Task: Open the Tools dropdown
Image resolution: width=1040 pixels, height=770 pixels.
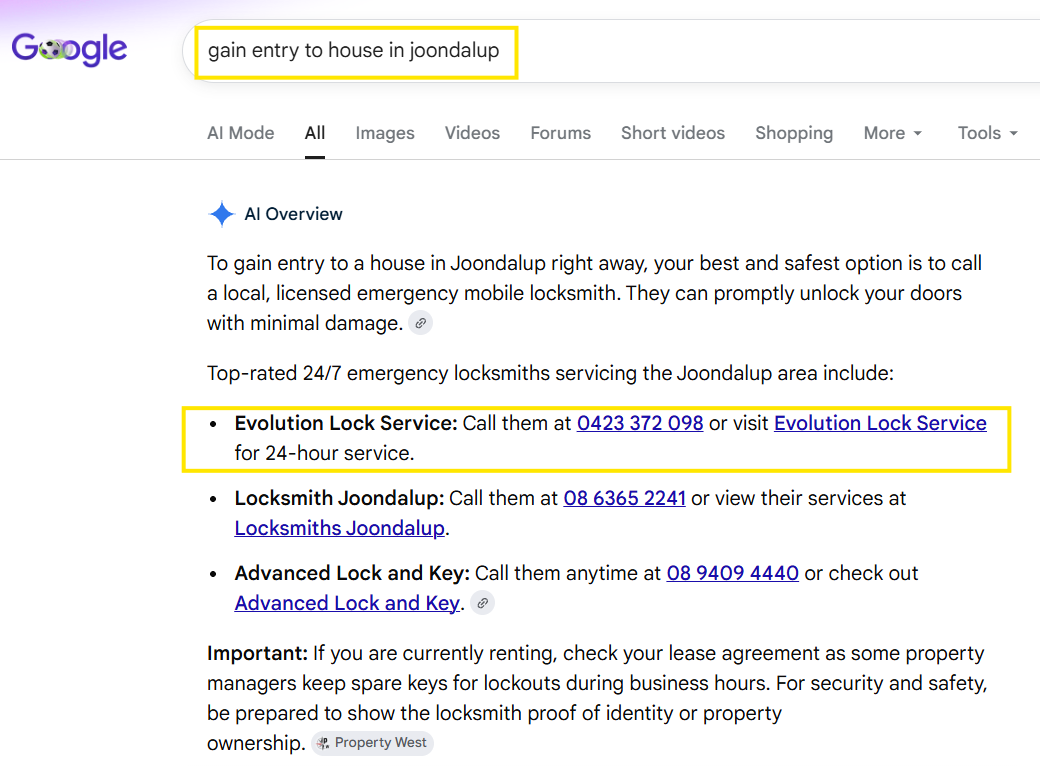Action: click(x=987, y=133)
